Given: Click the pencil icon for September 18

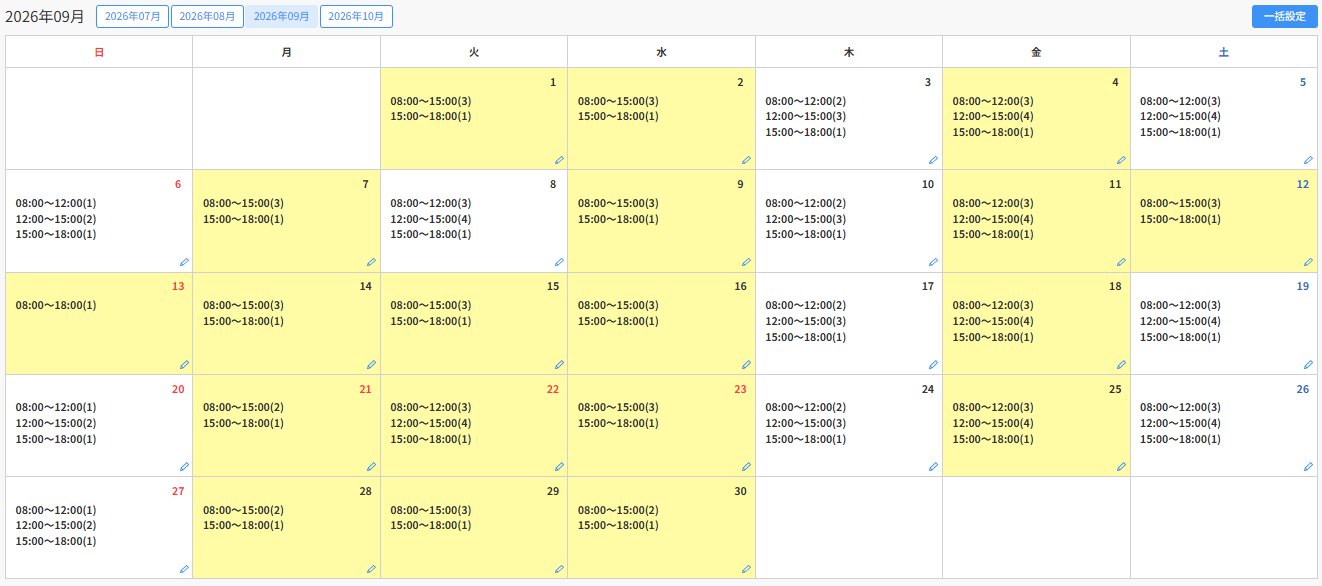Looking at the screenshot, I should coord(1121,365).
